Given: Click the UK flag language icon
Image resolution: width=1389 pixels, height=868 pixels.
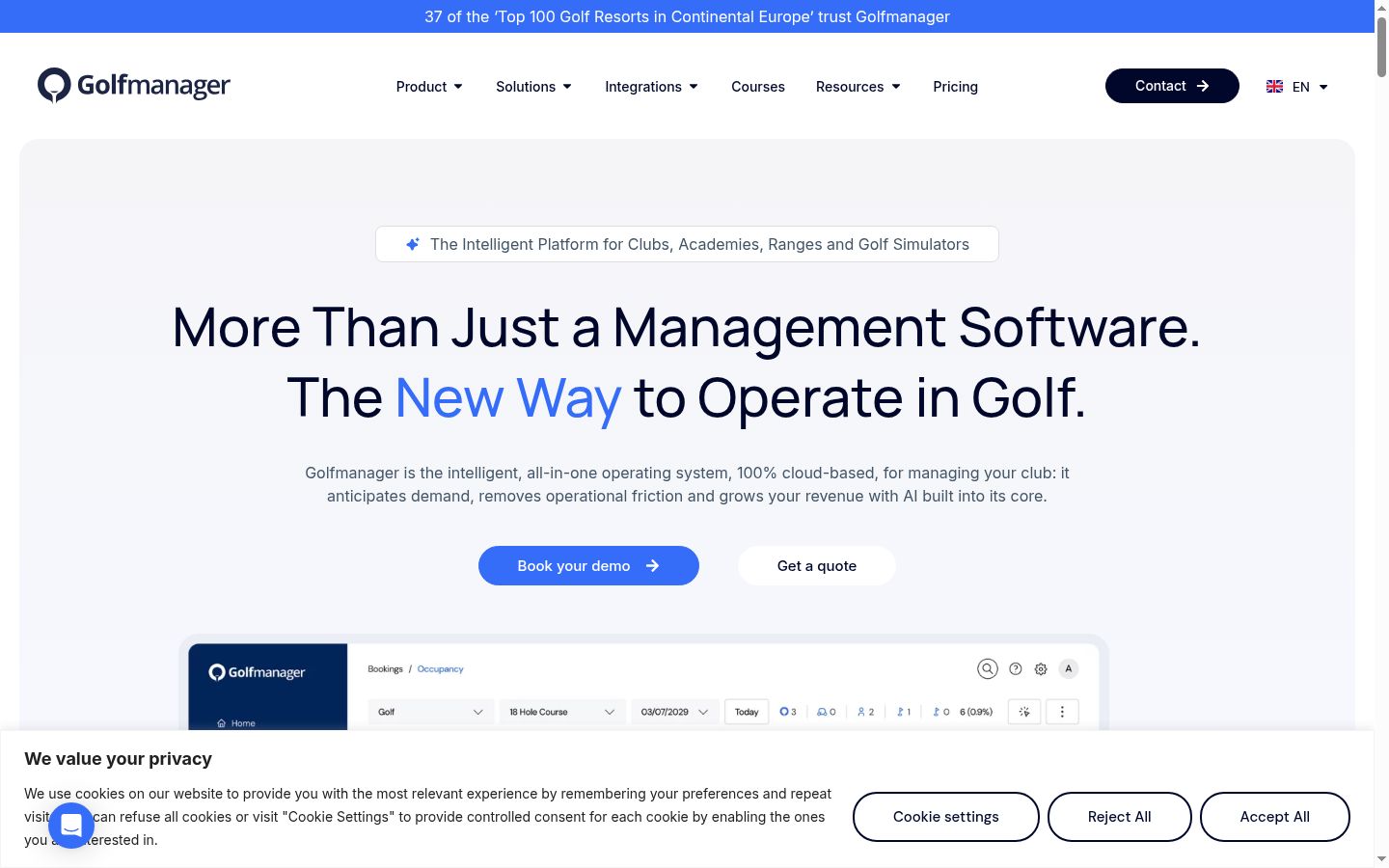Looking at the screenshot, I should (1274, 87).
